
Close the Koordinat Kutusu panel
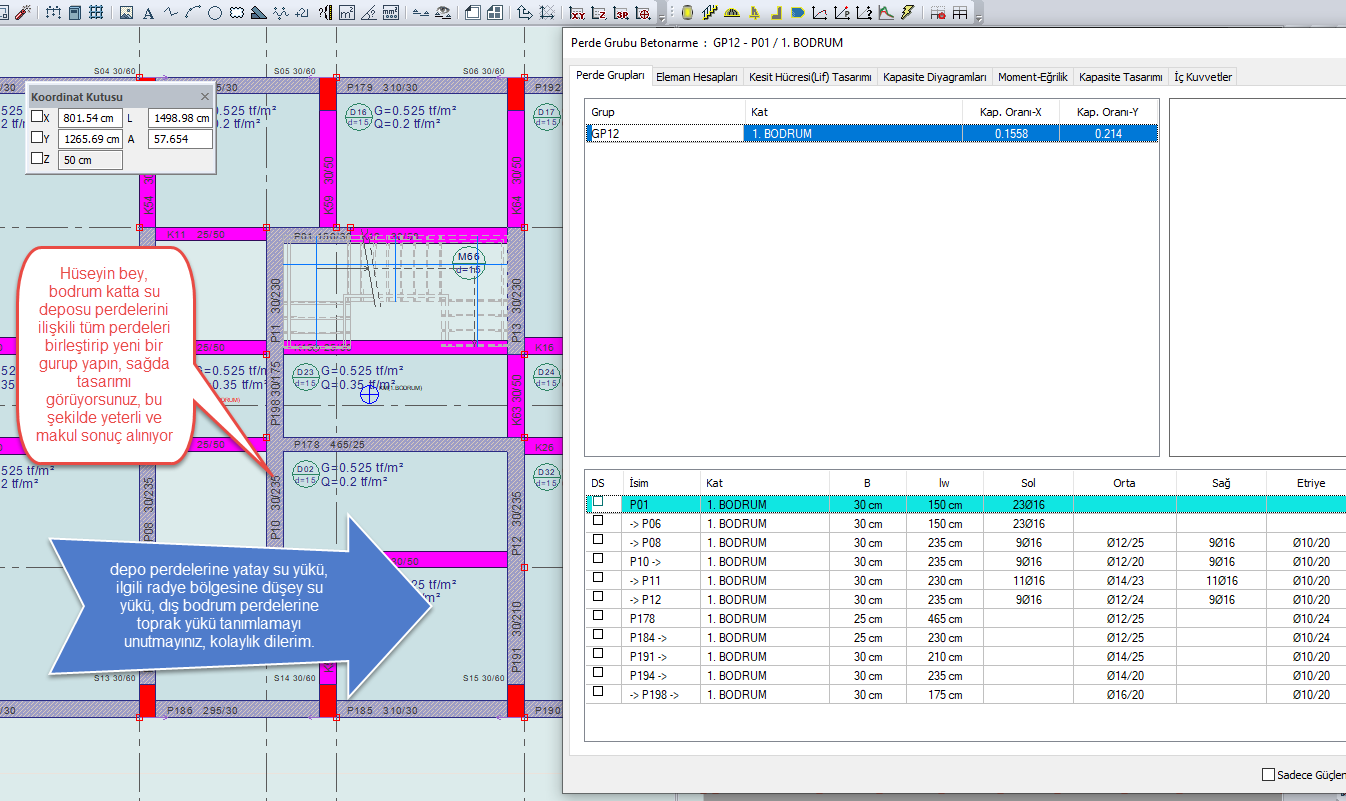tap(205, 97)
